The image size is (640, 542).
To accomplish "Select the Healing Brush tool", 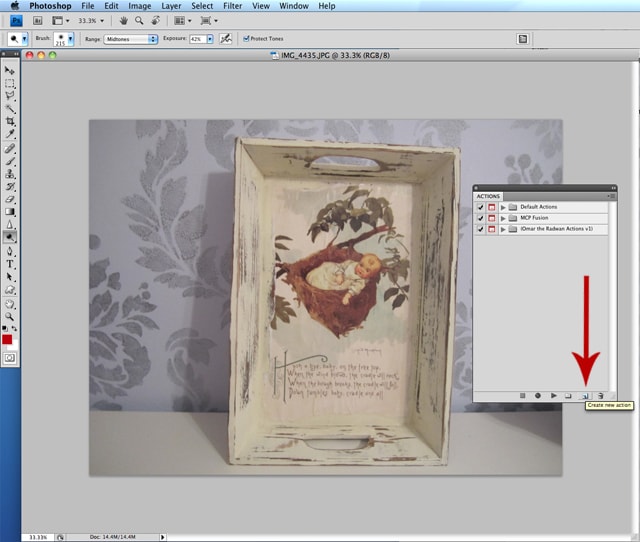I will pos(9,149).
